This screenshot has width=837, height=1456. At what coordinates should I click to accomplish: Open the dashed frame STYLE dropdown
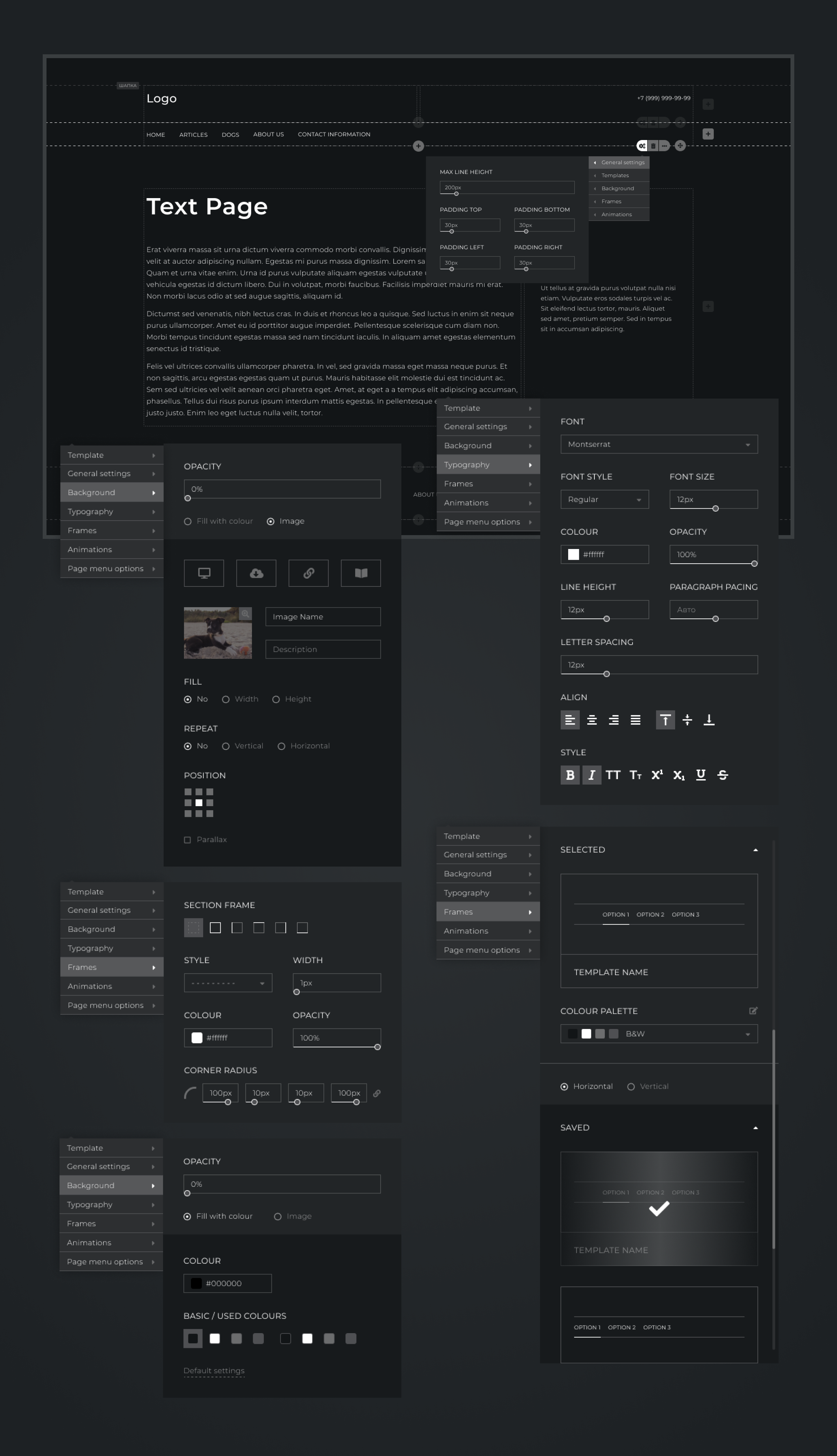[x=228, y=983]
